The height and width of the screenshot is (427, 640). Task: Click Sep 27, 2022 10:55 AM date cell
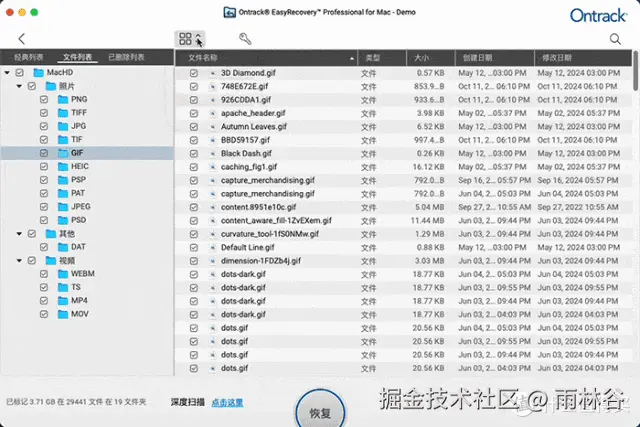tap(578, 207)
